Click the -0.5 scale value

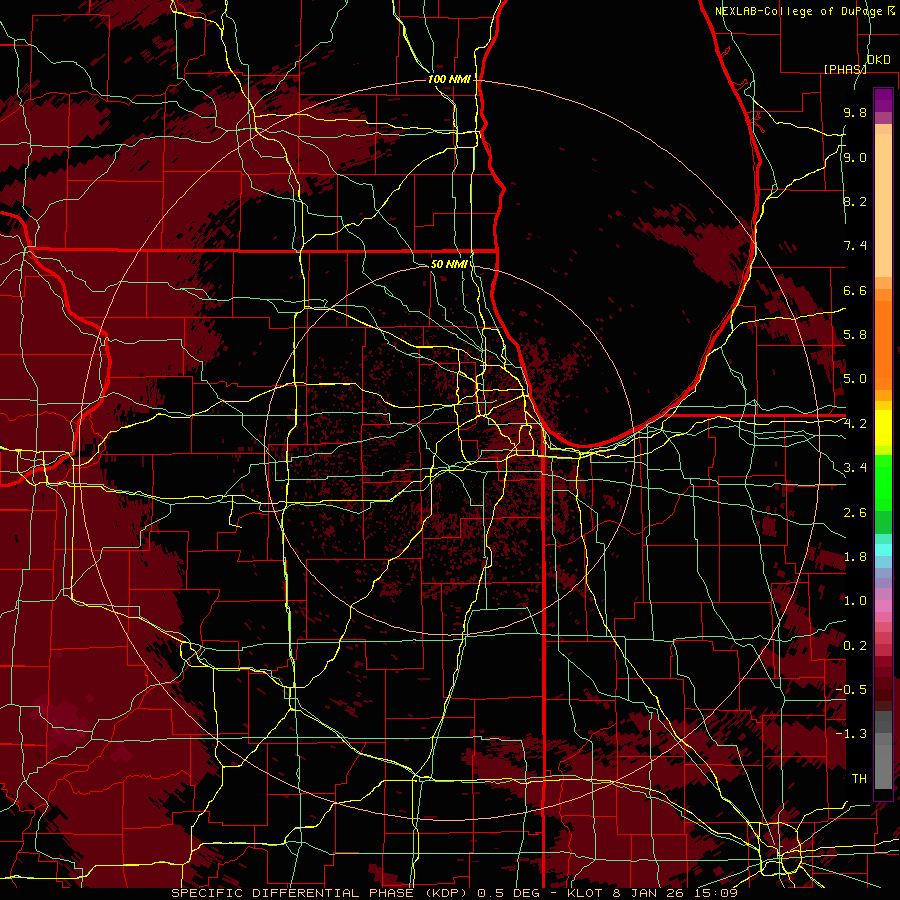pyautogui.click(x=851, y=690)
